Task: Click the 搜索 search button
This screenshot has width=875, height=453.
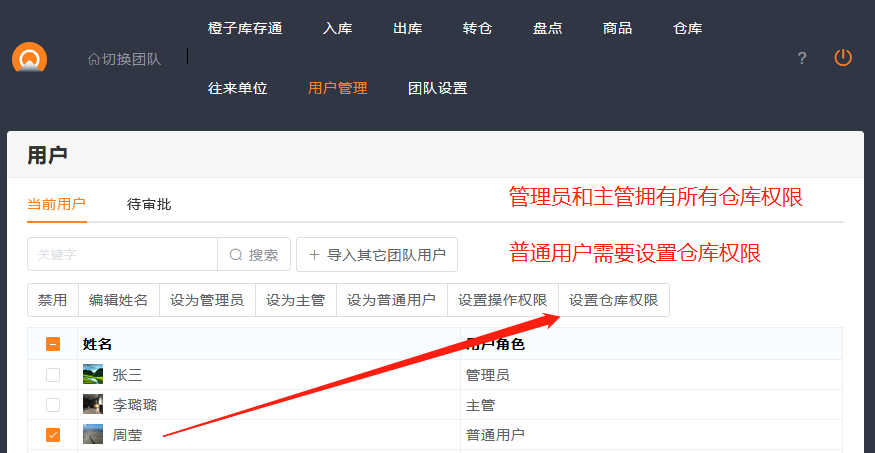Action: coord(254,255)
